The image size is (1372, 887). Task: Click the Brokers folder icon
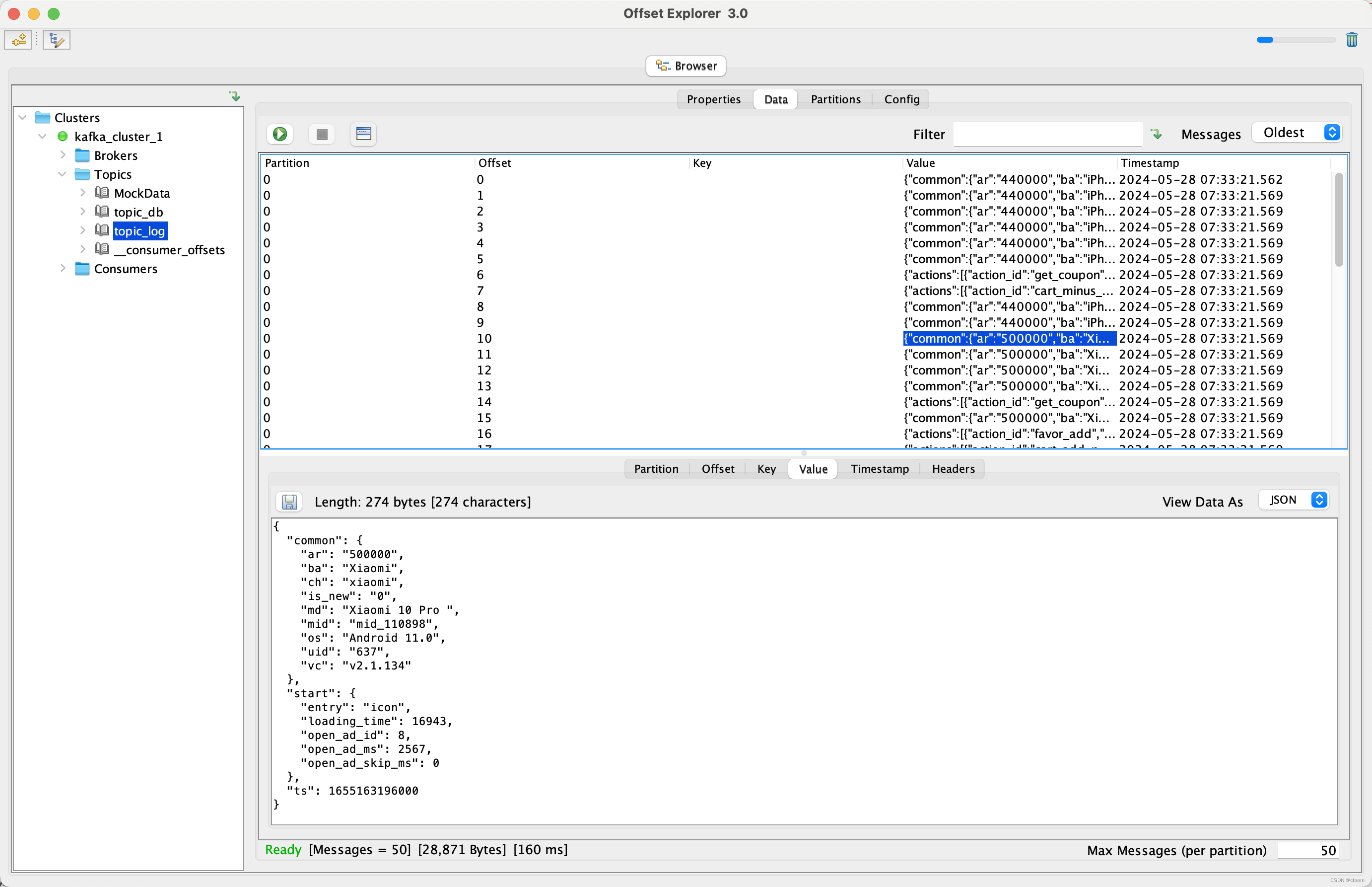click(x=83, y=155)
